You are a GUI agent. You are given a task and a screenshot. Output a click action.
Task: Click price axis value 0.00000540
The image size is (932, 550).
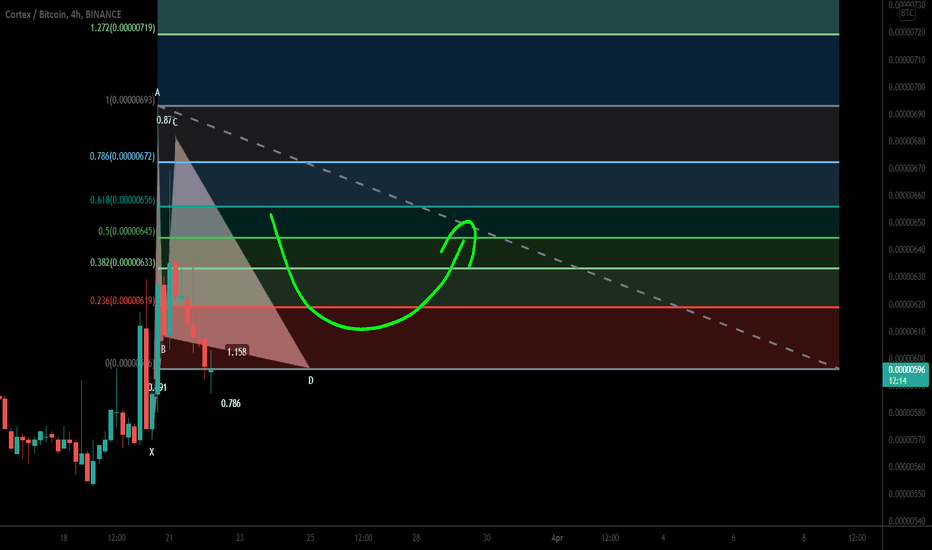(x=906, y=521)
